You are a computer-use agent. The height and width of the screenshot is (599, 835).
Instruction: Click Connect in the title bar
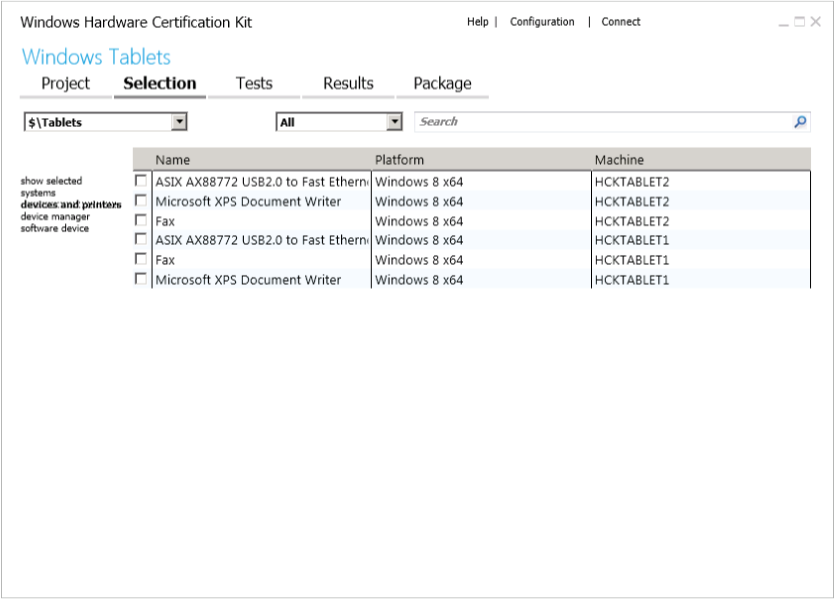pyautogui.click(x=621, y=21)
